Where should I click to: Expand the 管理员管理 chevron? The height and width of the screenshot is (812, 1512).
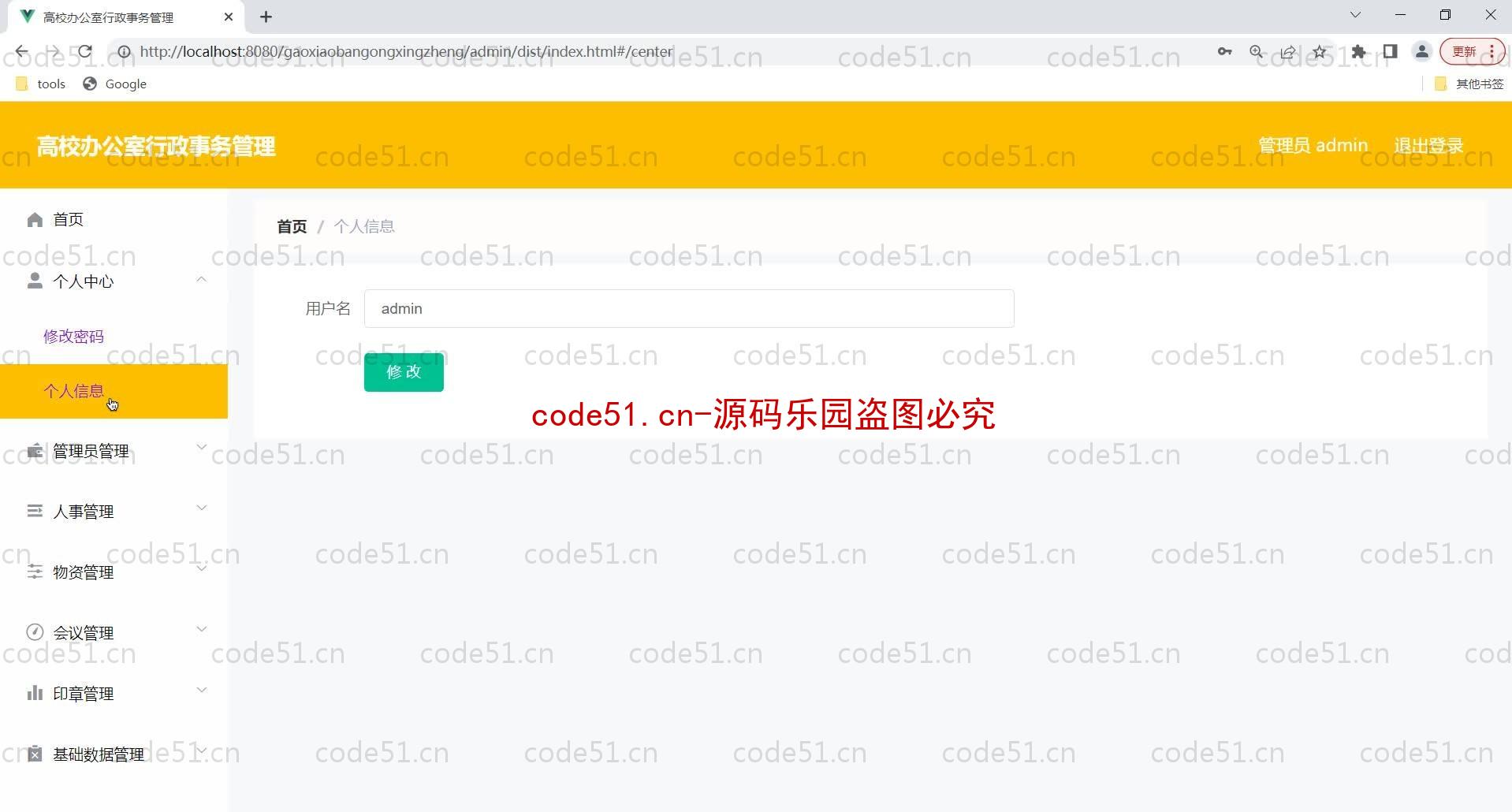[202, 447]
